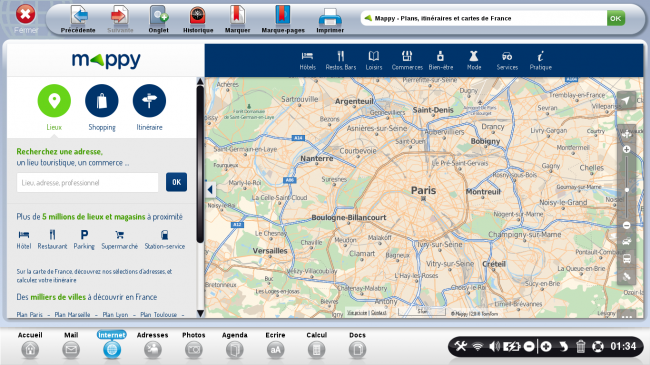The width and height of the screenshot is (650, 365).
Task: Open the Plan Marseille link
Action: coord(72,314)
